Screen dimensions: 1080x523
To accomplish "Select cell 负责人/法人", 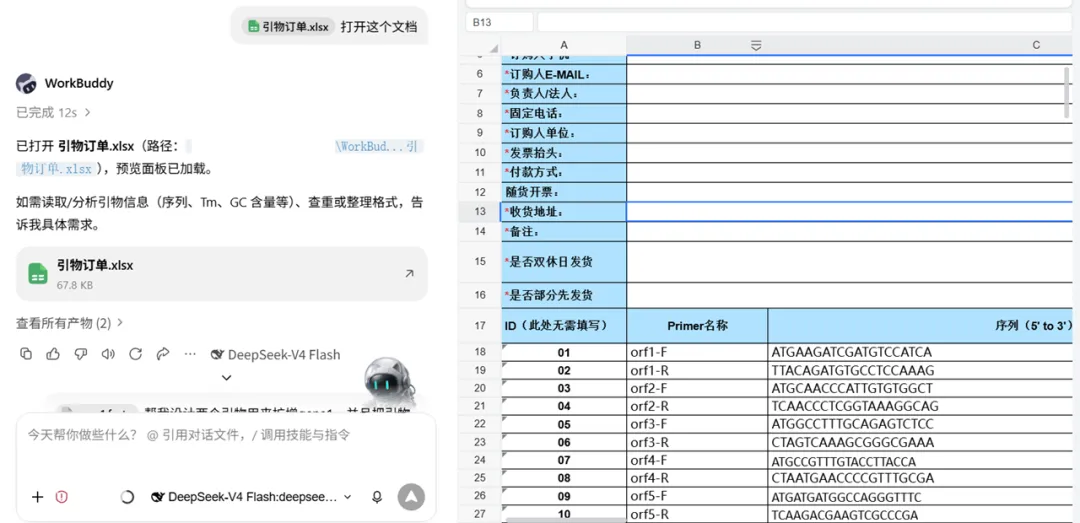I will [x=564, y=94].
